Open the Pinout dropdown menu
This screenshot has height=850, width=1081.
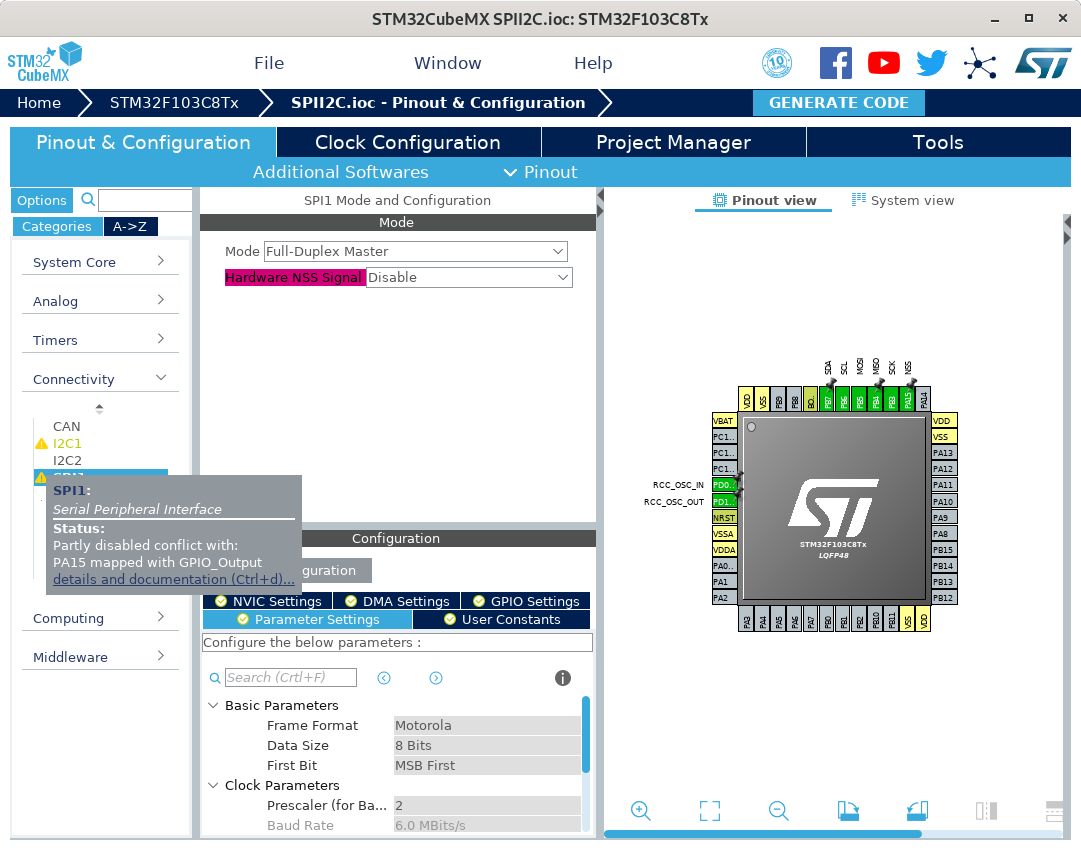(x=540, y=172)
